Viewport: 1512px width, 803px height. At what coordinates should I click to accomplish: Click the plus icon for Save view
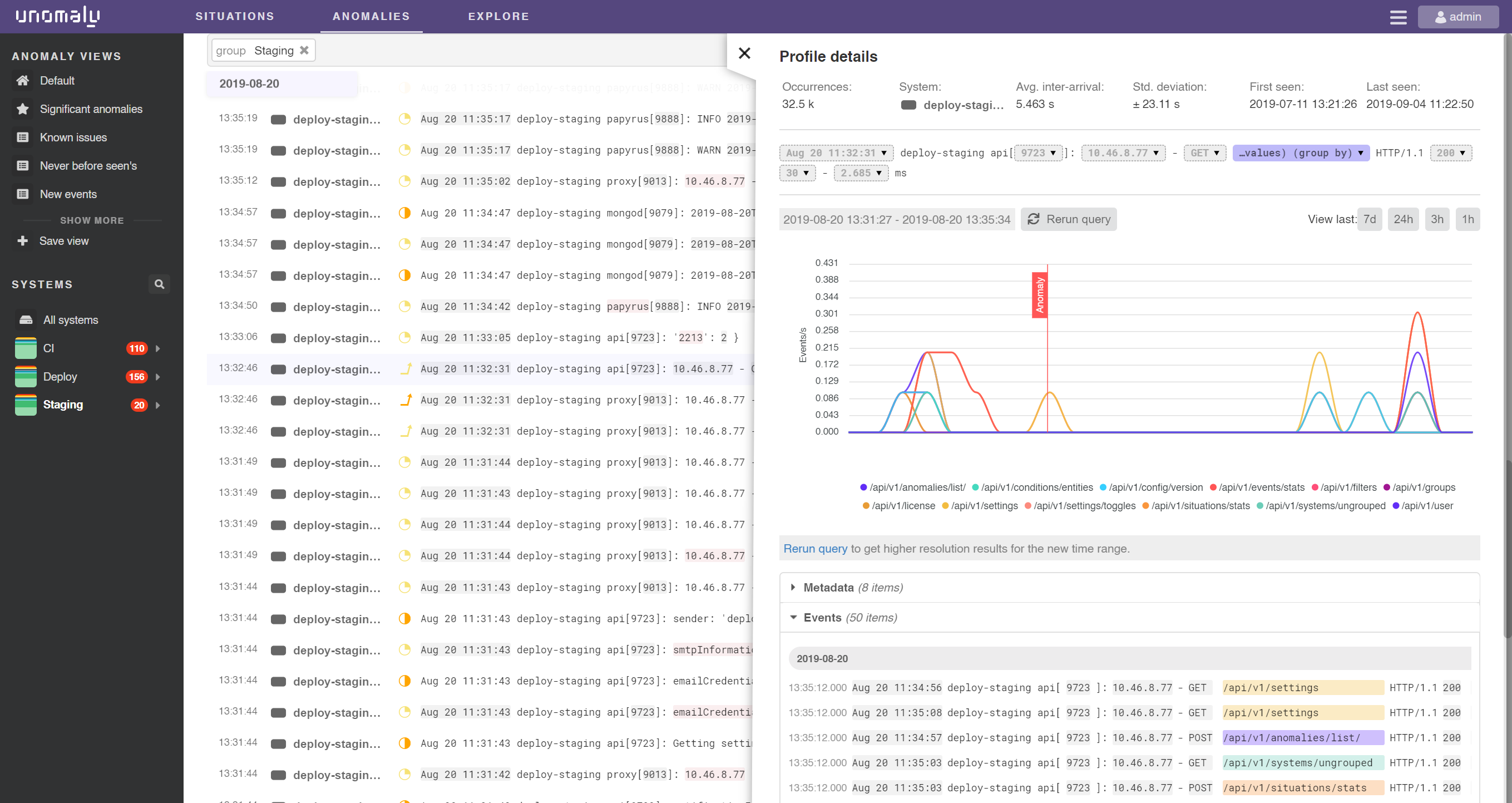23,240
